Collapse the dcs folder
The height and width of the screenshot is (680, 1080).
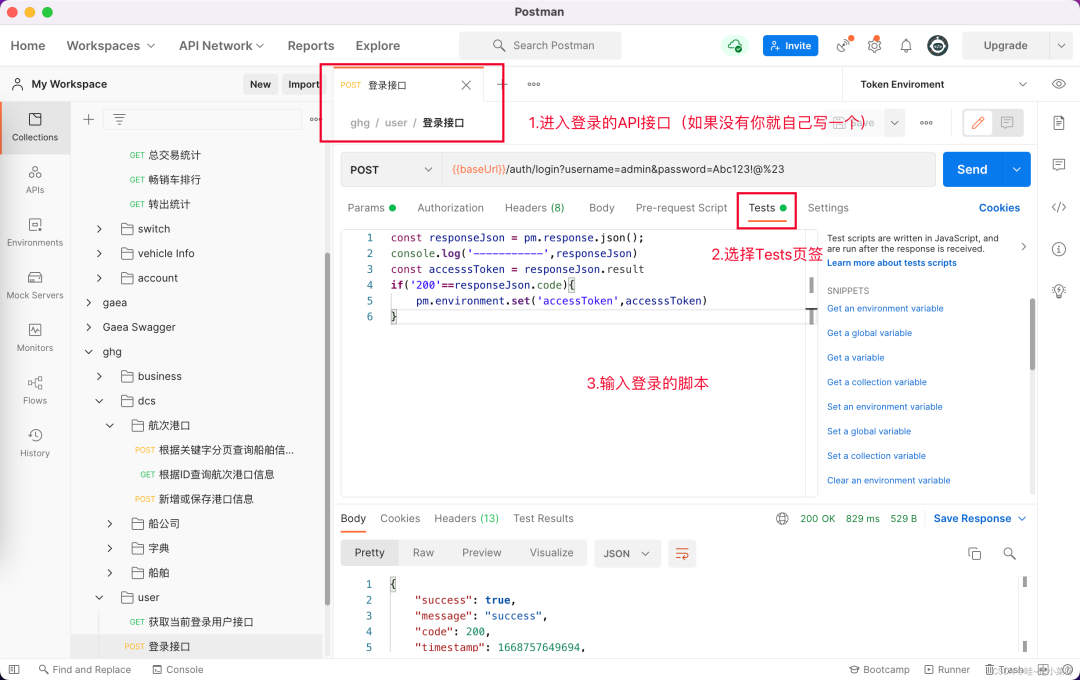(x=99, y=401)
